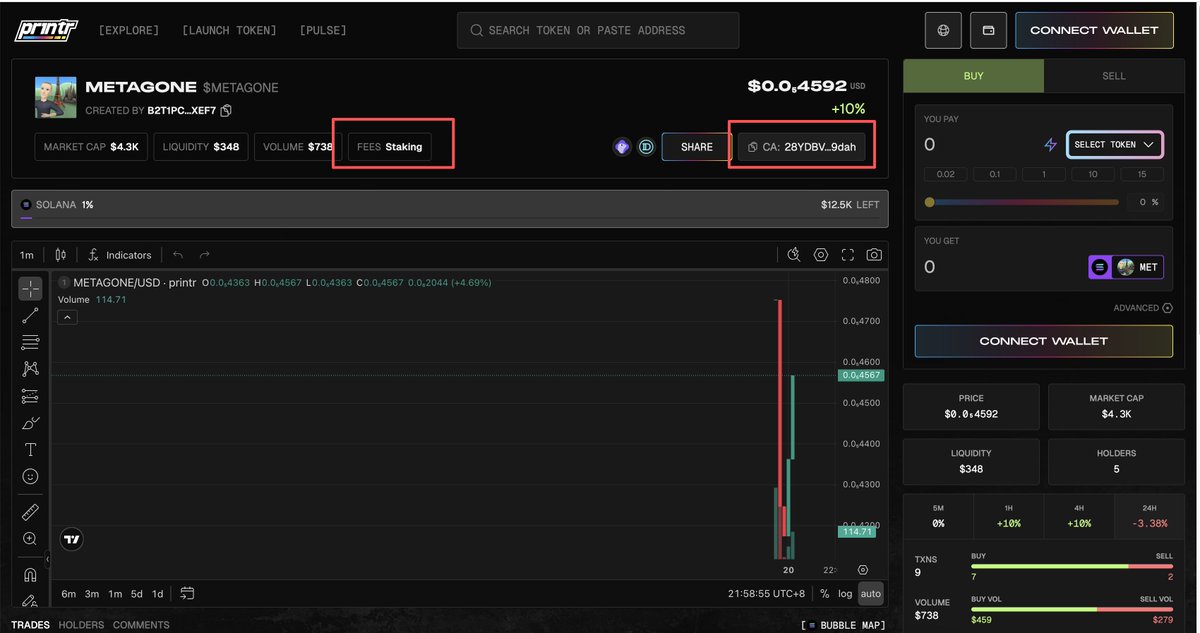Open Indicators on the chart toolbar
The image size is (1200, 633).
pos(119,255)
